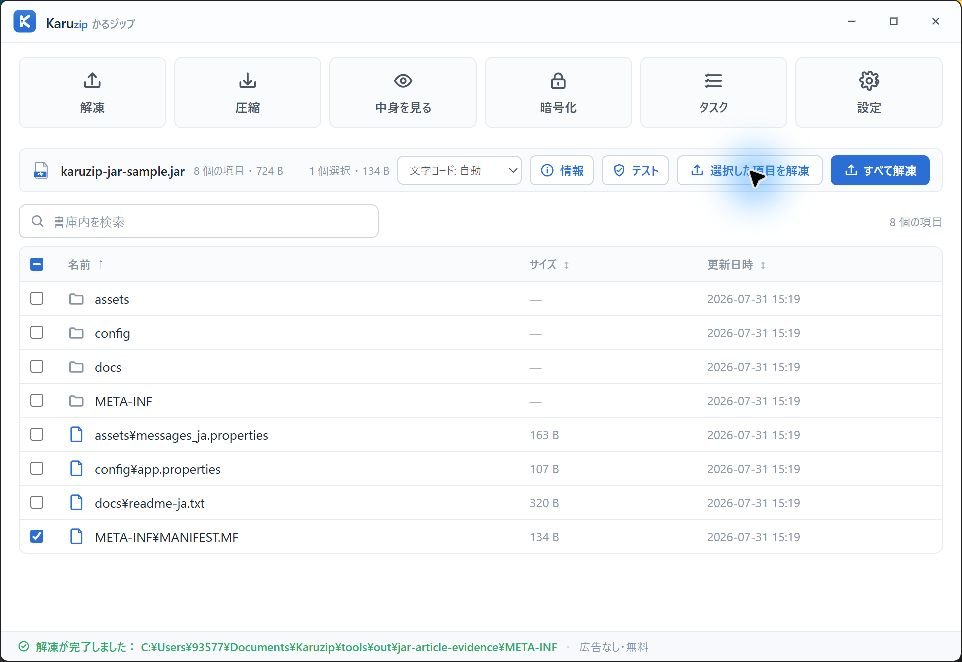Select the config folder name
The width and height of the screenshot is (962, 662).
tap(112, 334)
